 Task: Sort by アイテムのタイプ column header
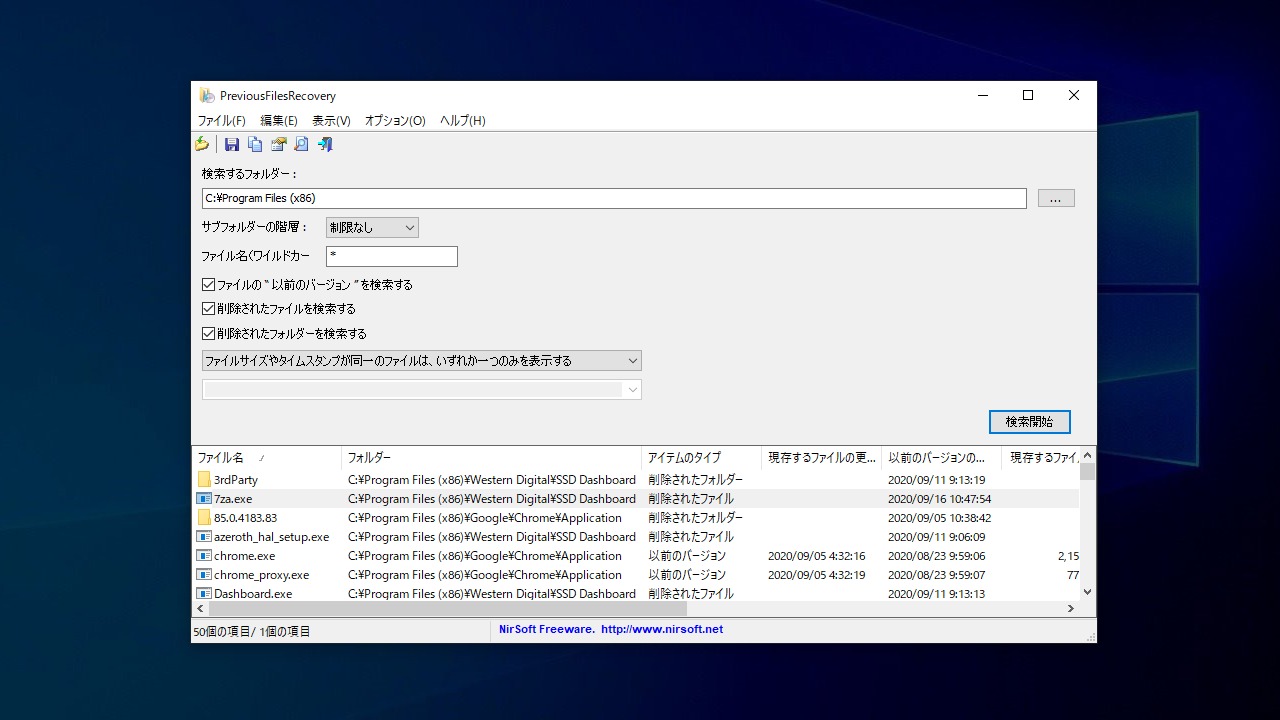click(x=701, y=458)
